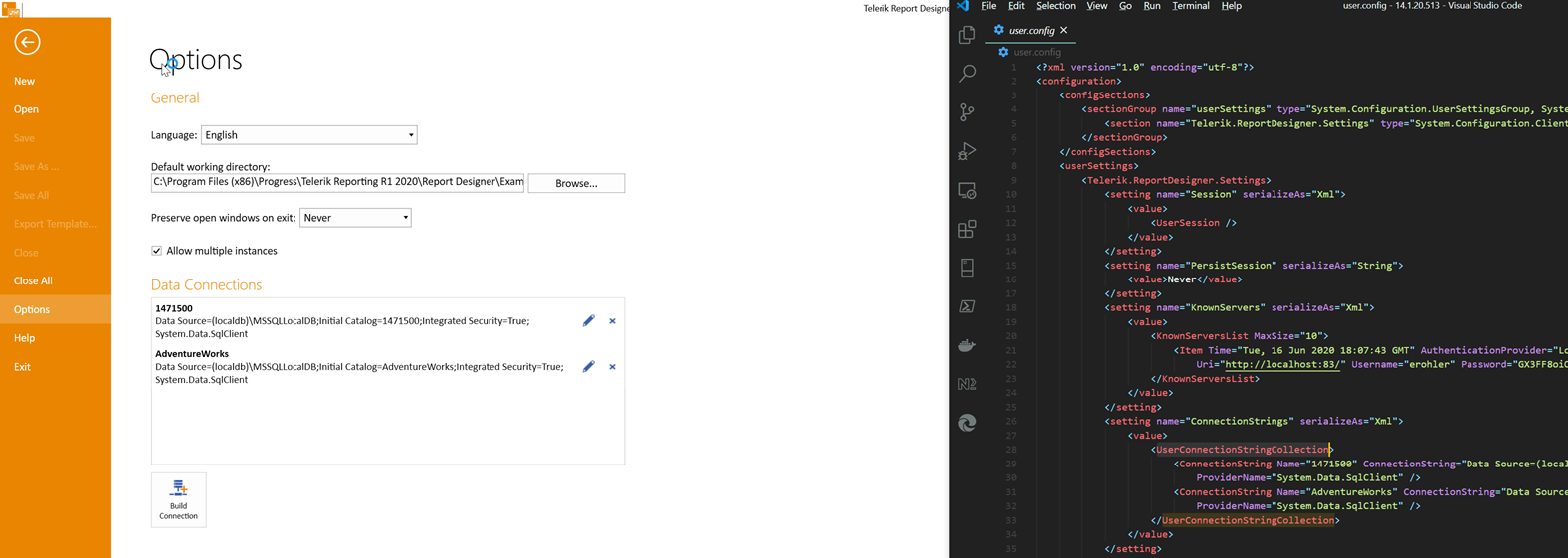Edit the 1471500 data connection
Viewport: 1568px width, 558px height.
(588, 320)
